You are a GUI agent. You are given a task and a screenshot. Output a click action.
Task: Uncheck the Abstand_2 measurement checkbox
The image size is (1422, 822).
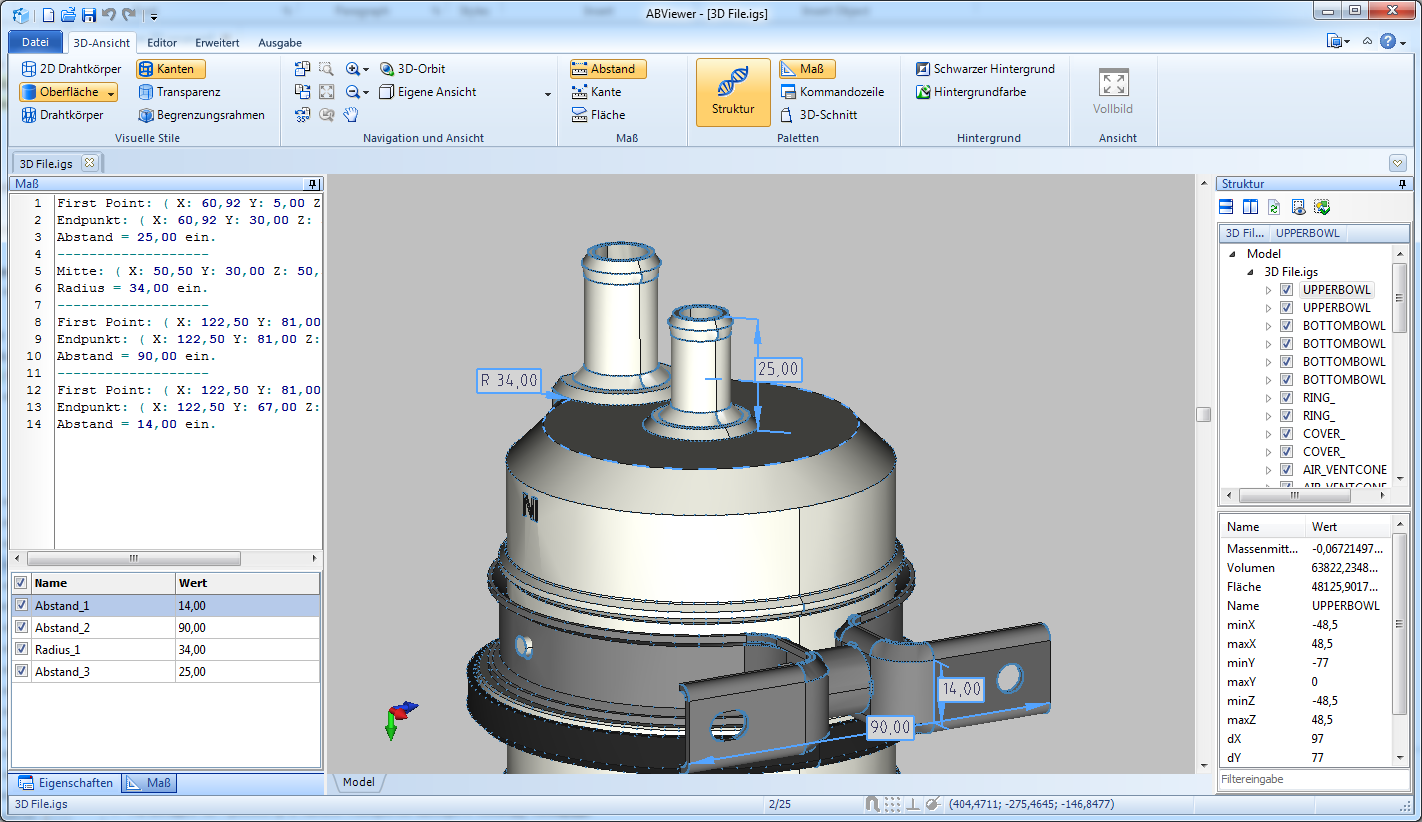[21, 628]
